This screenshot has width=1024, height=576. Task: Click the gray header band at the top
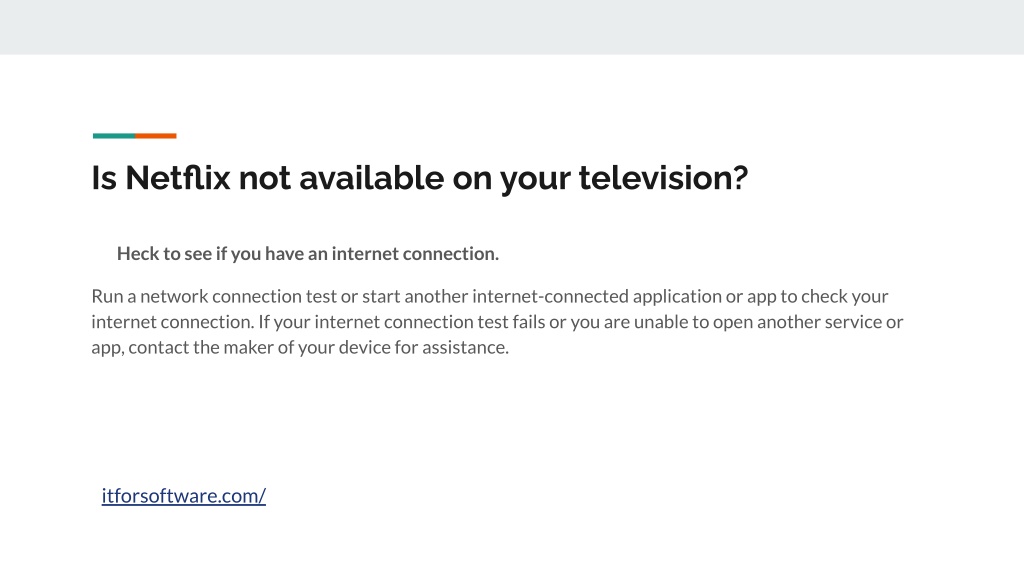point(512,27)
